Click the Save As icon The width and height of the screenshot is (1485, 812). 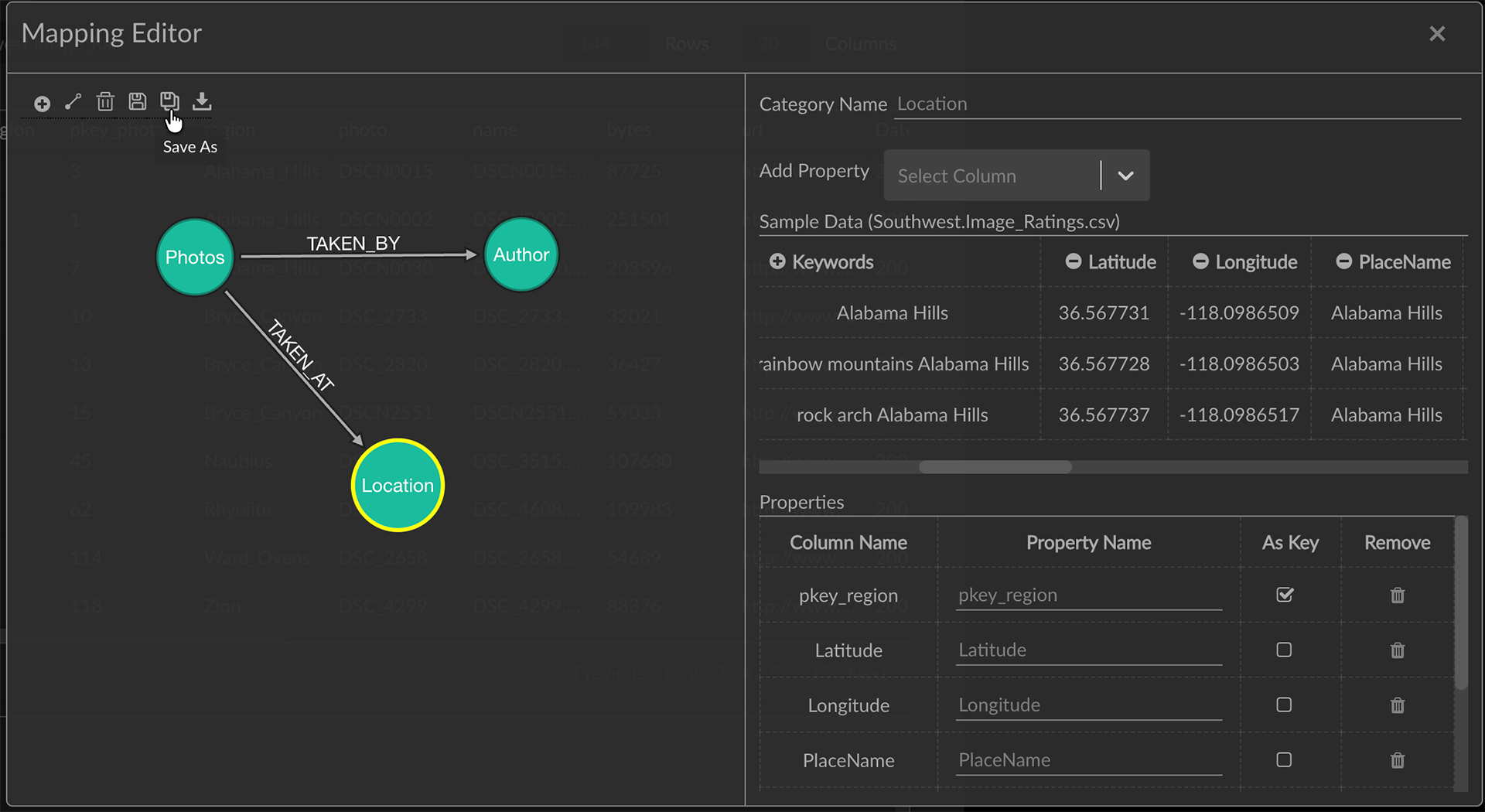point(169,102)
